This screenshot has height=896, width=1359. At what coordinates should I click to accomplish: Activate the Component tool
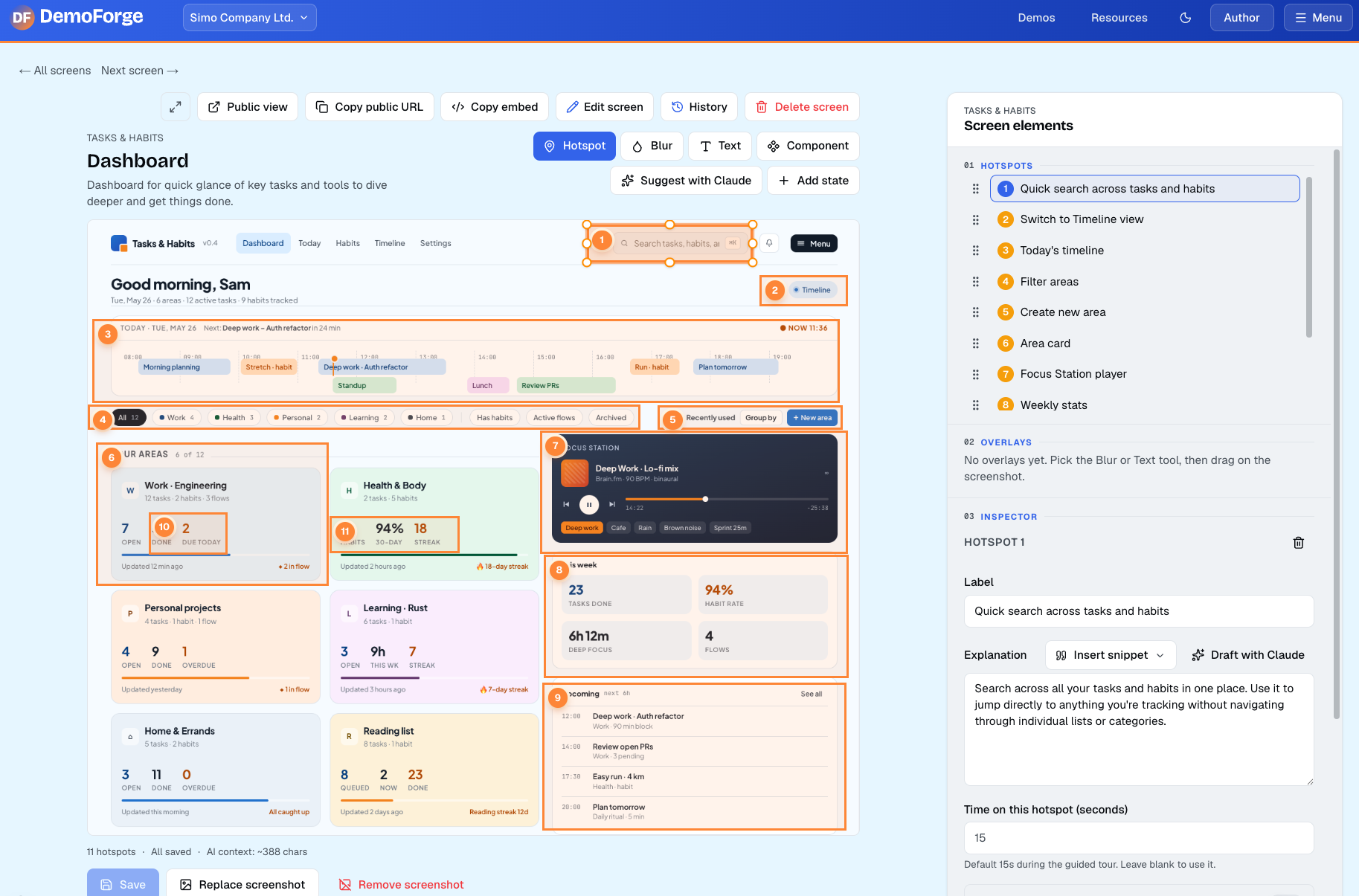click(808, 146)
